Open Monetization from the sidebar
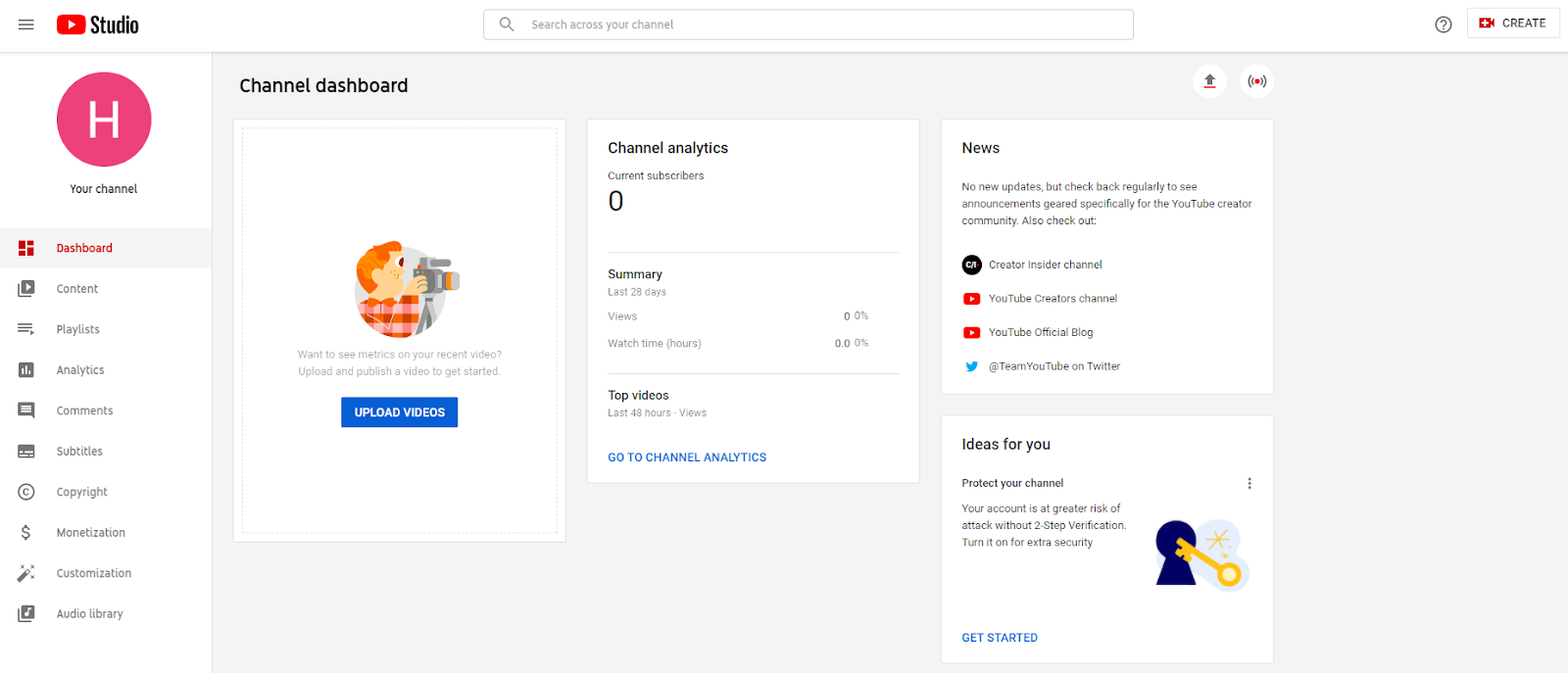 [90, 533]
